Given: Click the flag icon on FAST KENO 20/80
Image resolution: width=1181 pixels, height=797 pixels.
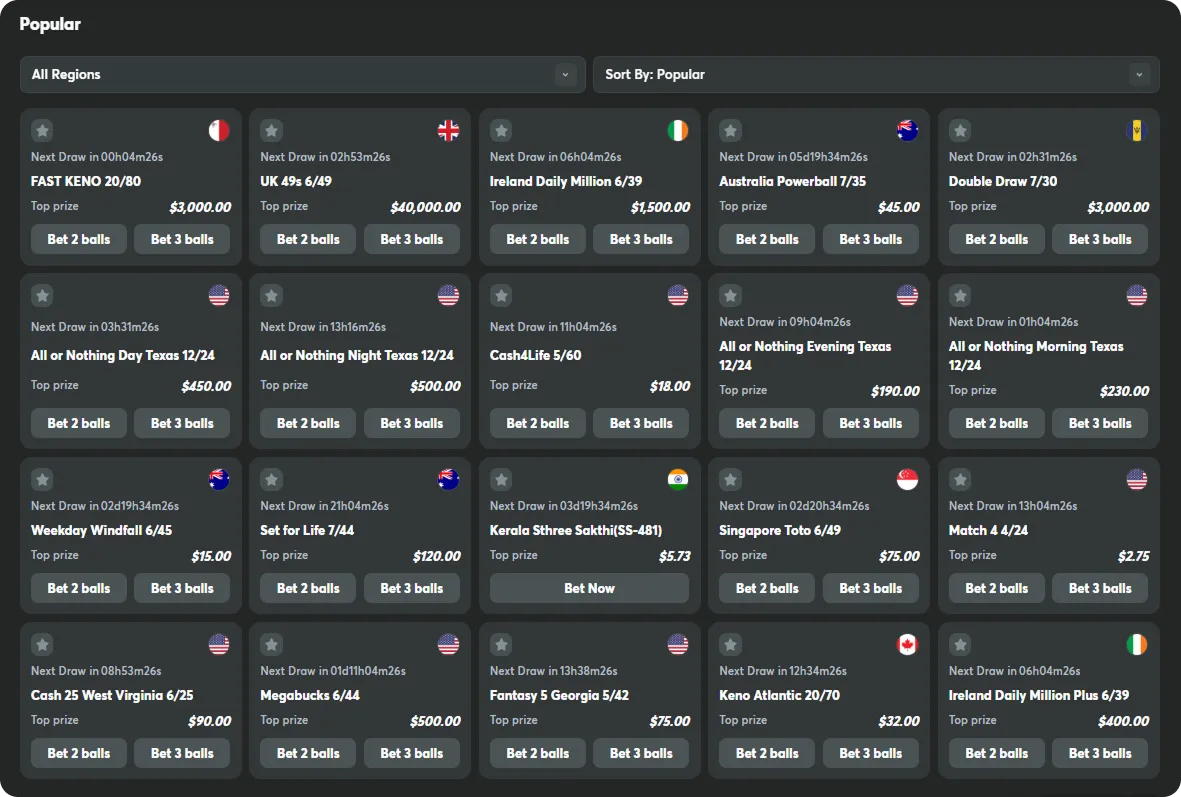Looking at the screenshot, I should click(219, 130).
